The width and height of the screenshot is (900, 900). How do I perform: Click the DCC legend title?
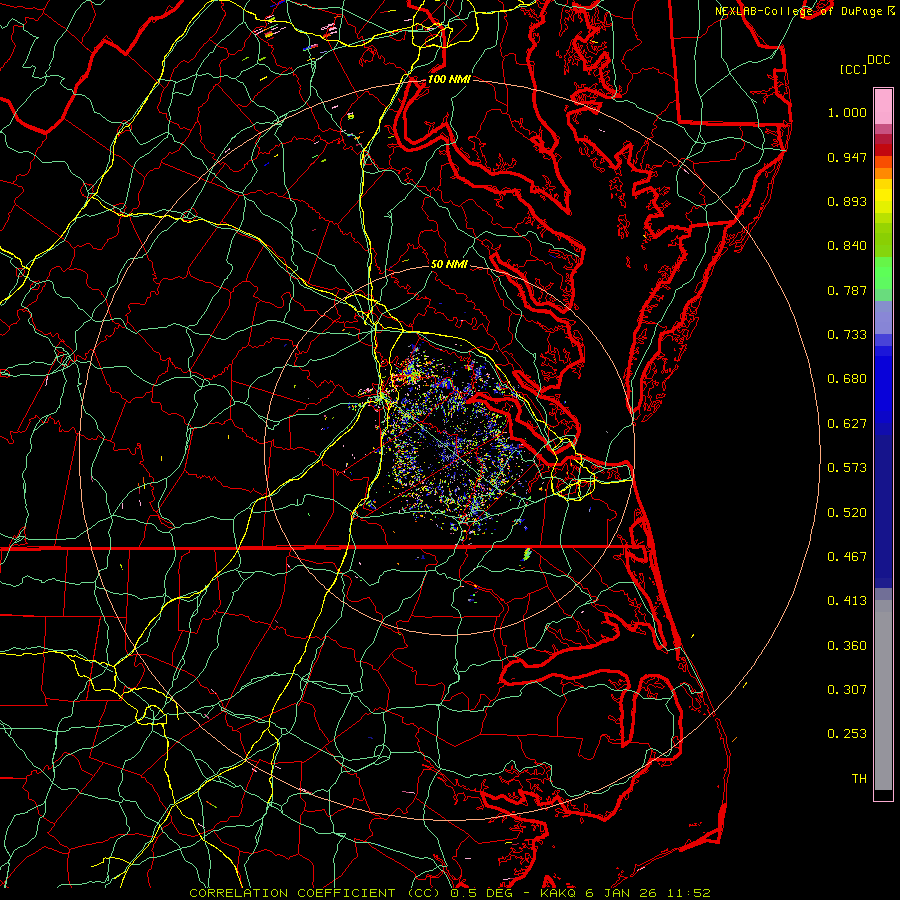coord(878,60)
